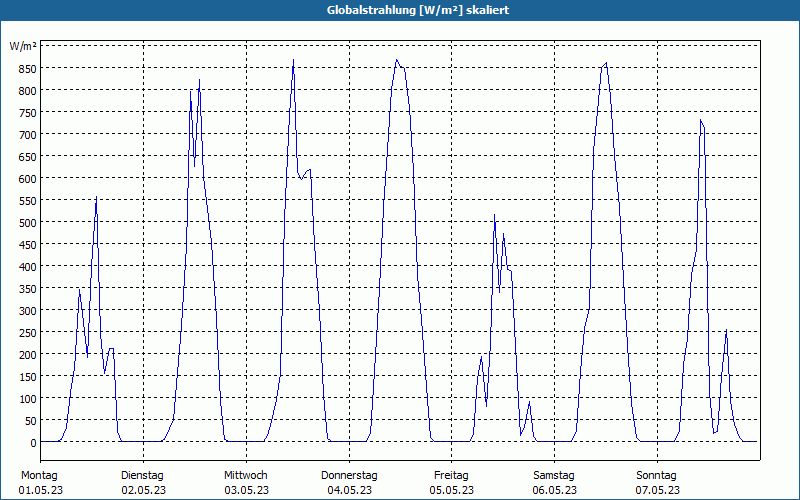
Task: Click the 600 y-axis tick label
Action: [28, 179]
